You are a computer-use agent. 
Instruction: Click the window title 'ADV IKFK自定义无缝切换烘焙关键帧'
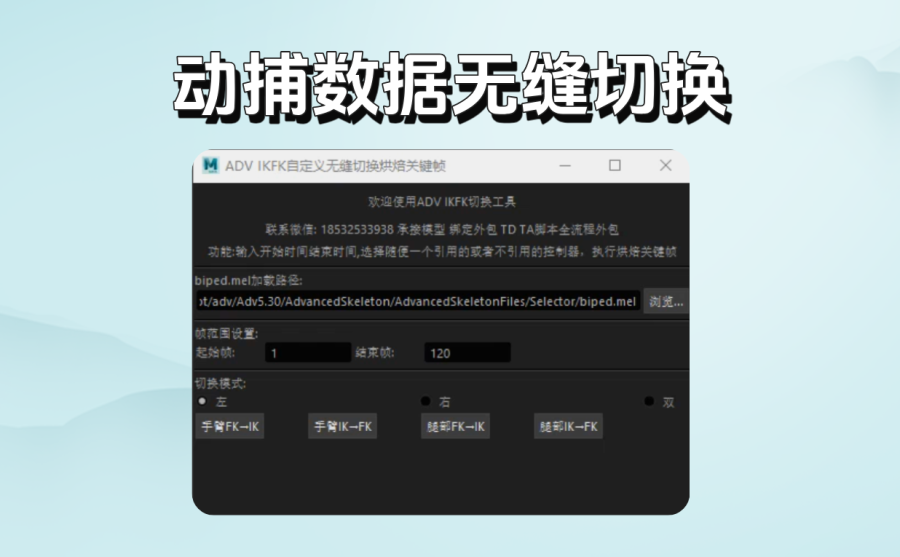(x=336, y=166)
